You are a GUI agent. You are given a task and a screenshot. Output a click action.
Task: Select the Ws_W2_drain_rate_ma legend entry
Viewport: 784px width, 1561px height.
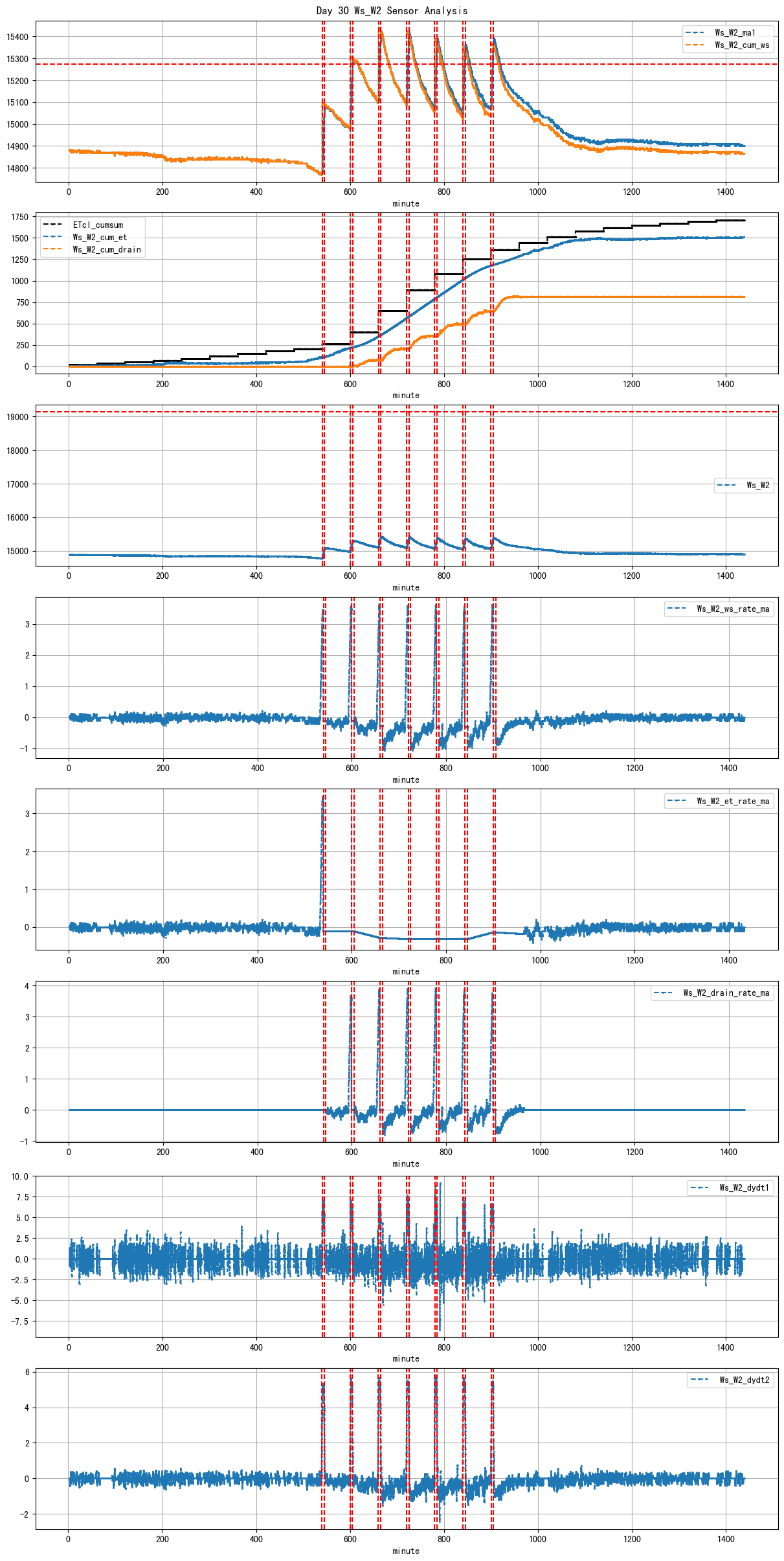726,993
